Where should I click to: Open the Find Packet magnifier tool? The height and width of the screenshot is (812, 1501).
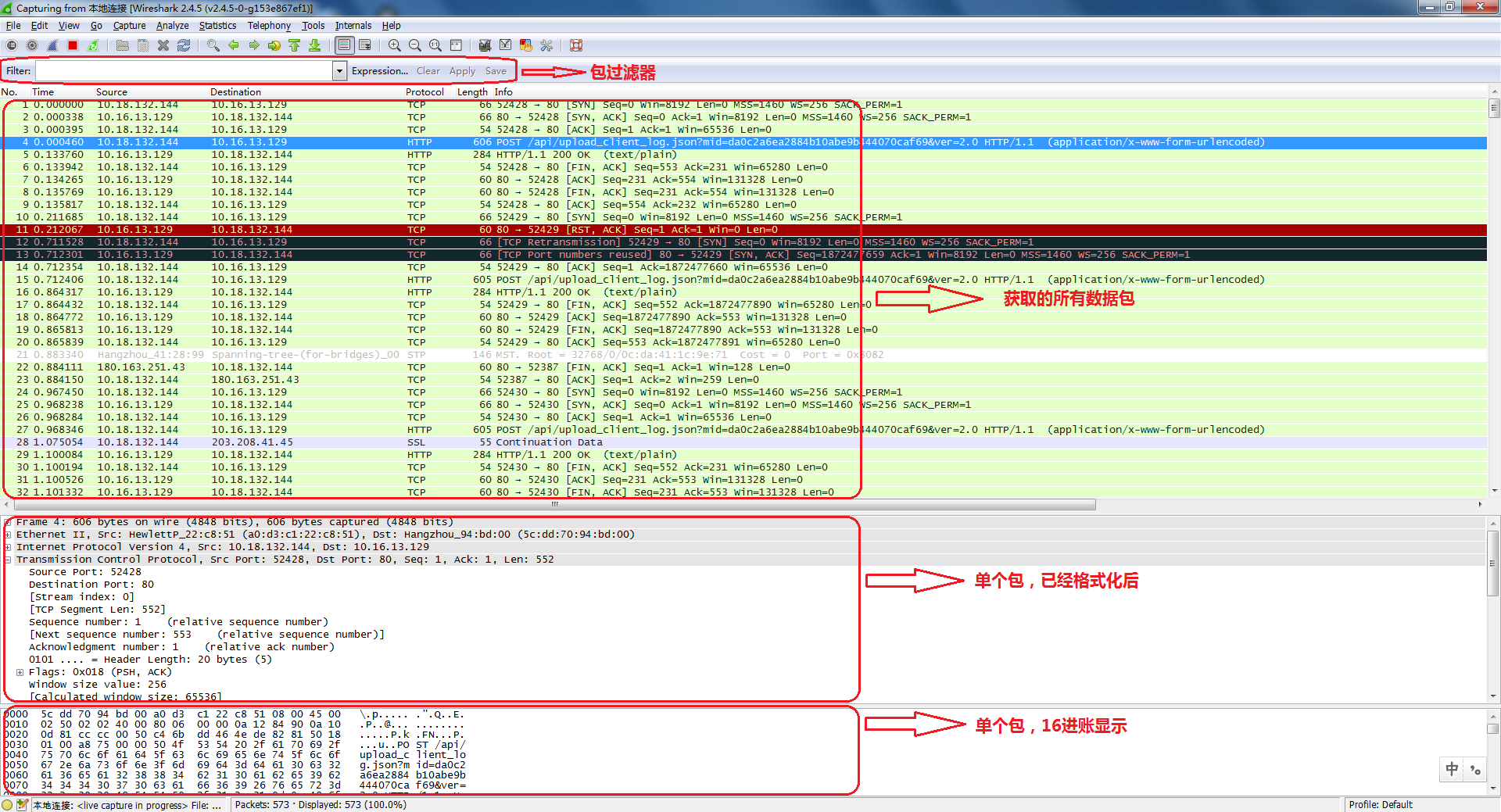(213, 45)
